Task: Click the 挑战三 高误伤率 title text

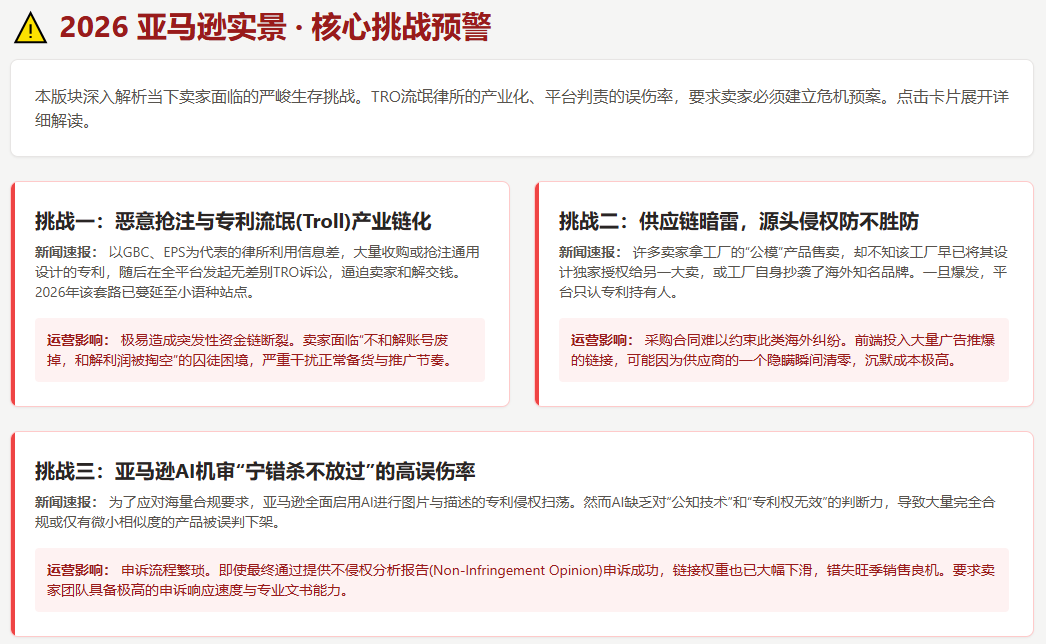Action: 255,471
